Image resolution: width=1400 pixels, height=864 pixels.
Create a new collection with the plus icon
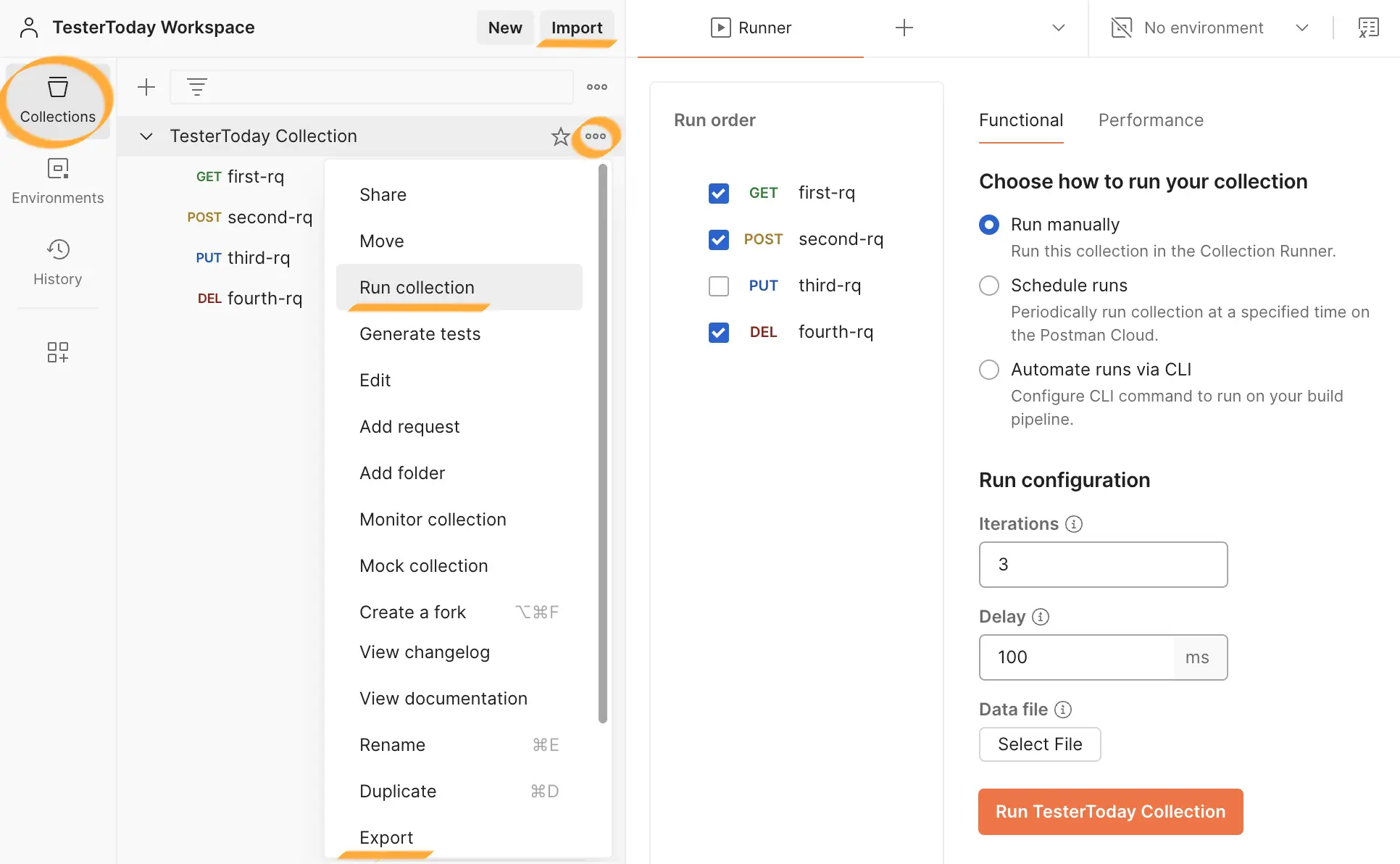(146, 86)
